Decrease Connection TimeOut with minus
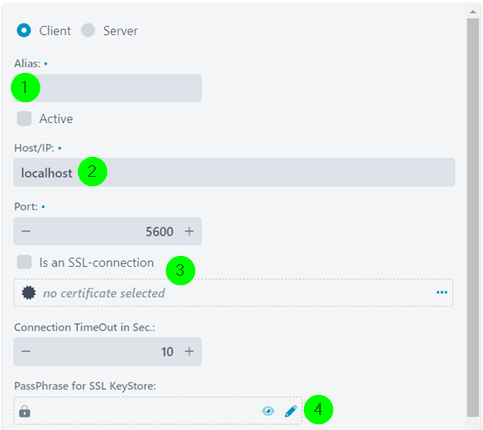Image resolution: width=483 pixels, height=430 pixels. (x=26, y=351)
